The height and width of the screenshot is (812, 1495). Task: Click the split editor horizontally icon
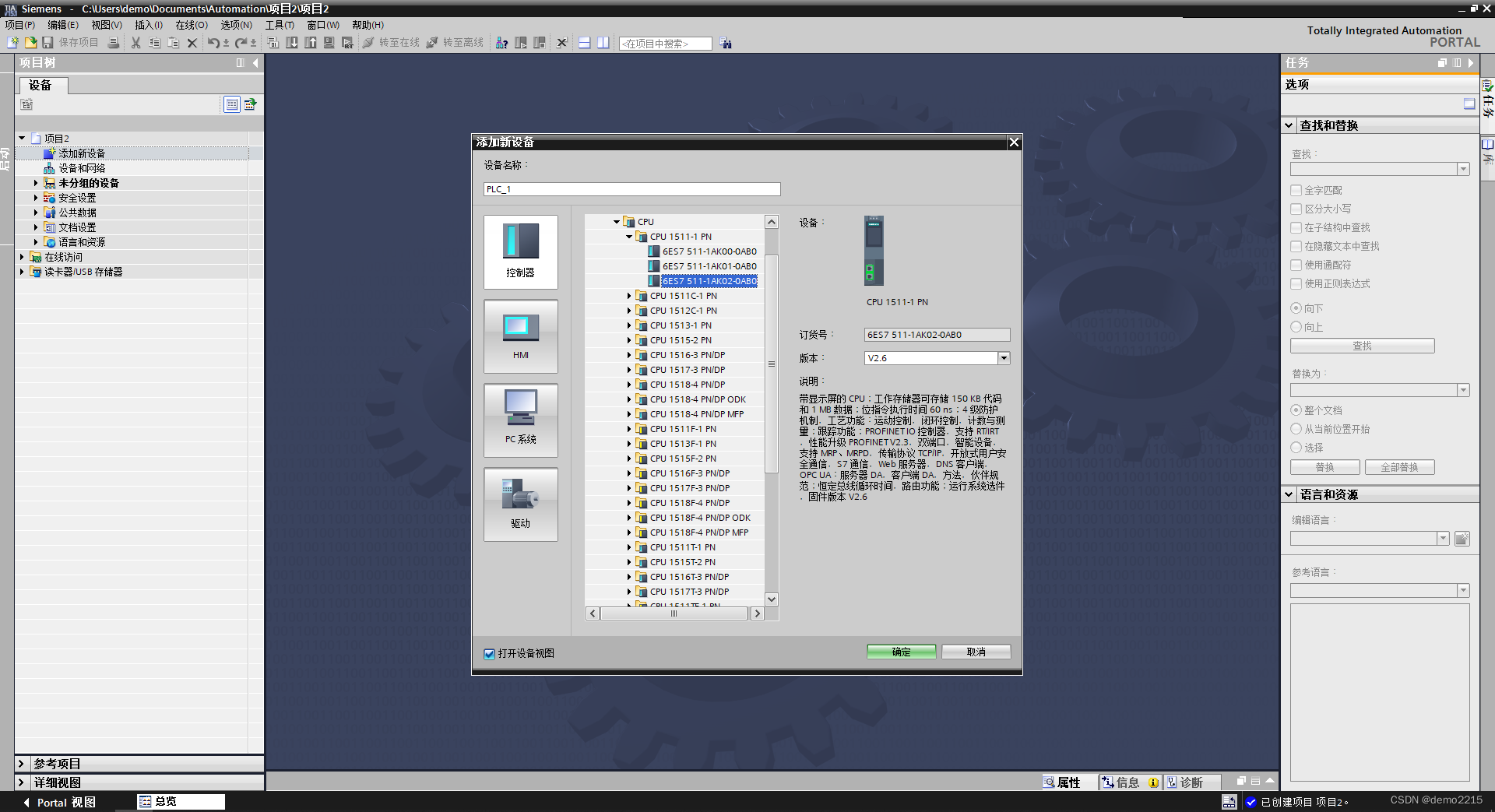585,43
